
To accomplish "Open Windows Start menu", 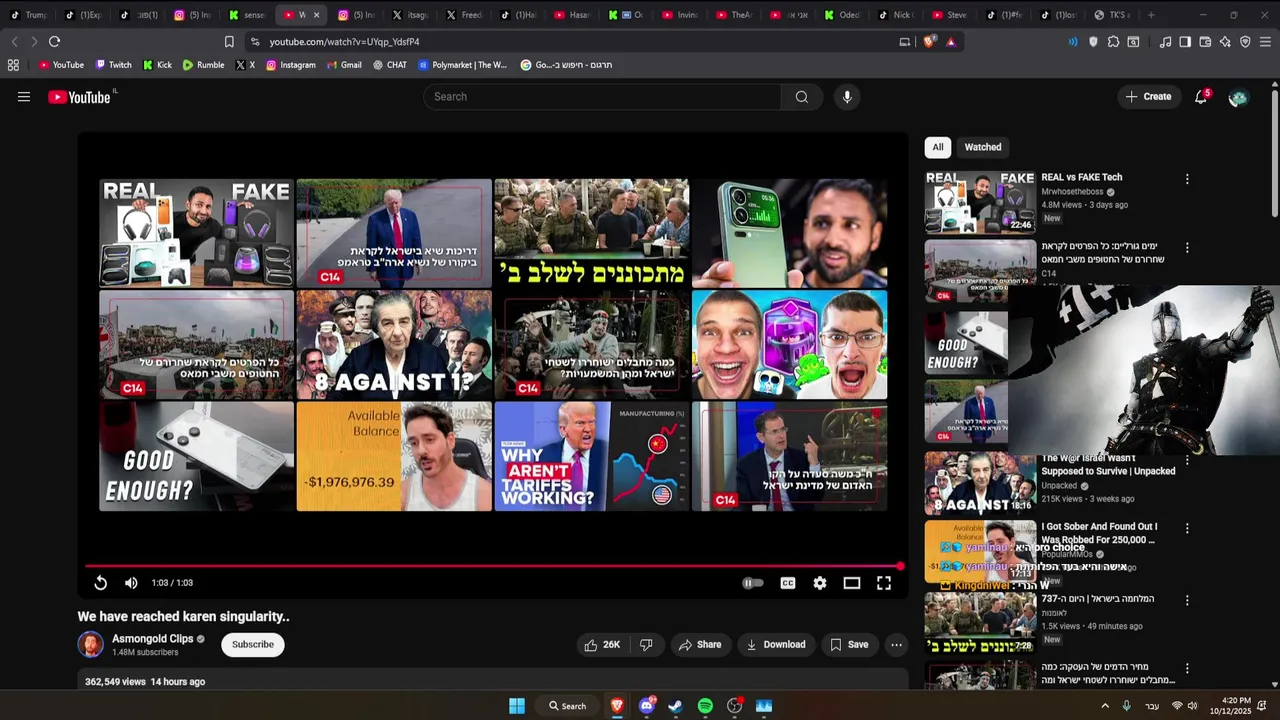I will [517, 706].
